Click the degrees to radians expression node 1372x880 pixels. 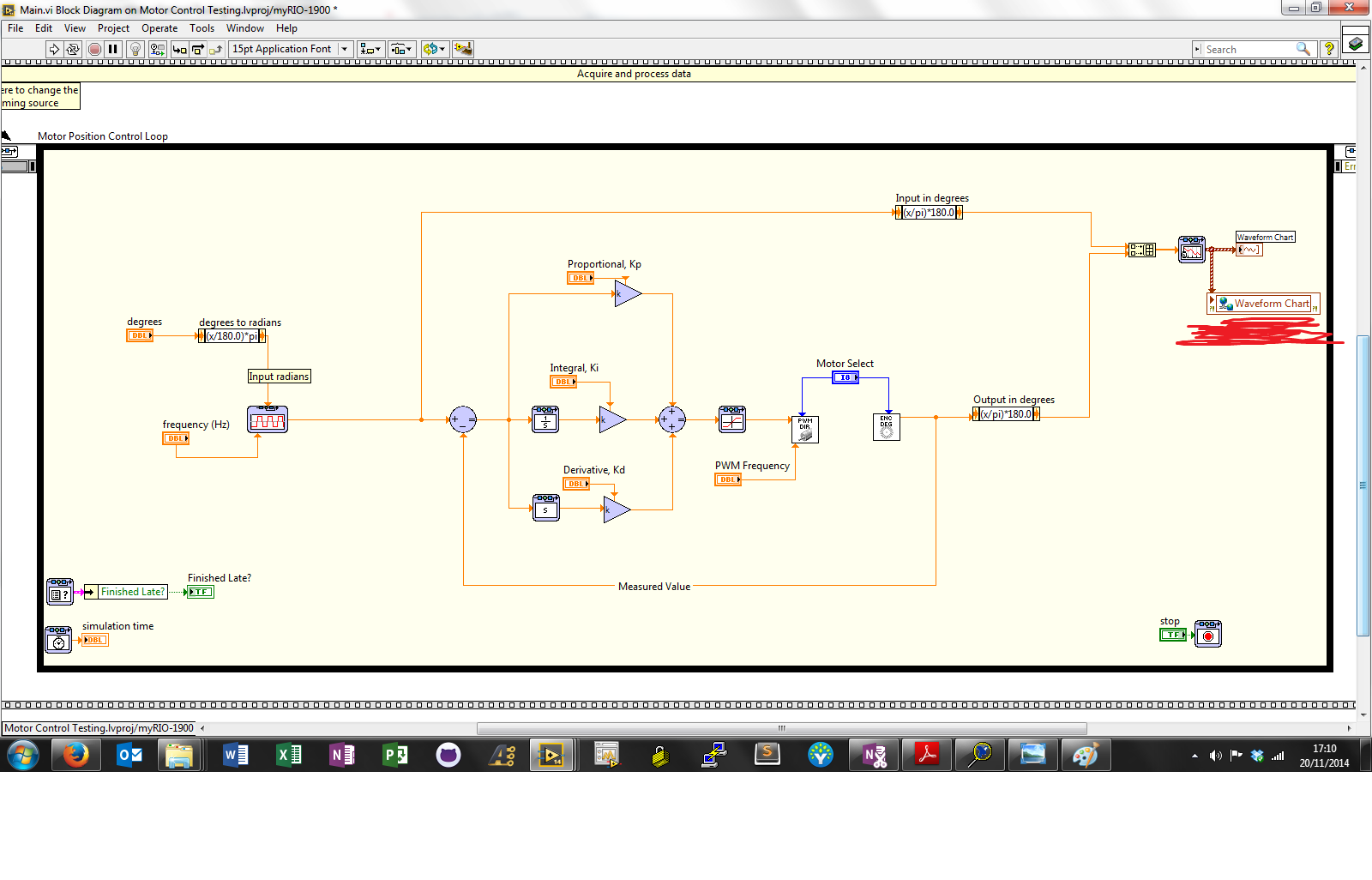[232, 336]
